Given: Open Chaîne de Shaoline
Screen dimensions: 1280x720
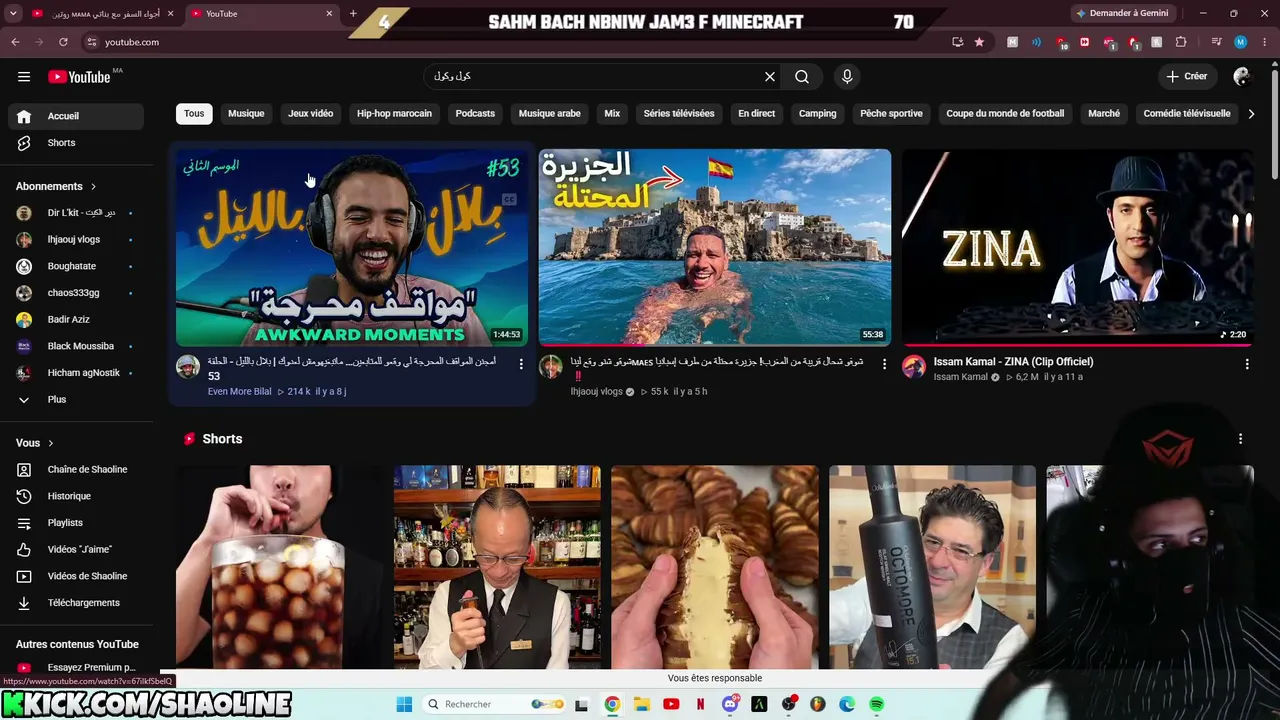Looking at the screenshot, I should [76, 470].
